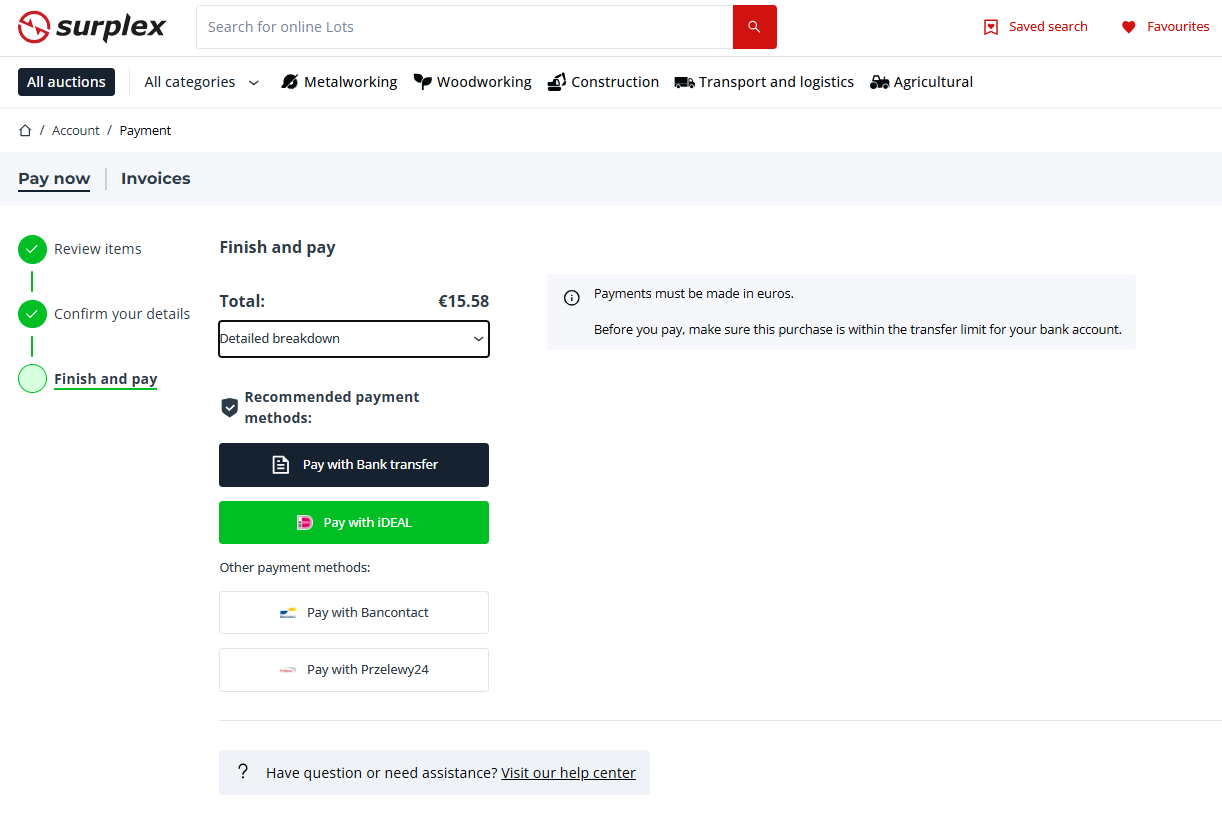Viewport: 1222px width, 823px height.
Task: Click the Saved search bookmark icon
Action: click(x=991, y=27)
